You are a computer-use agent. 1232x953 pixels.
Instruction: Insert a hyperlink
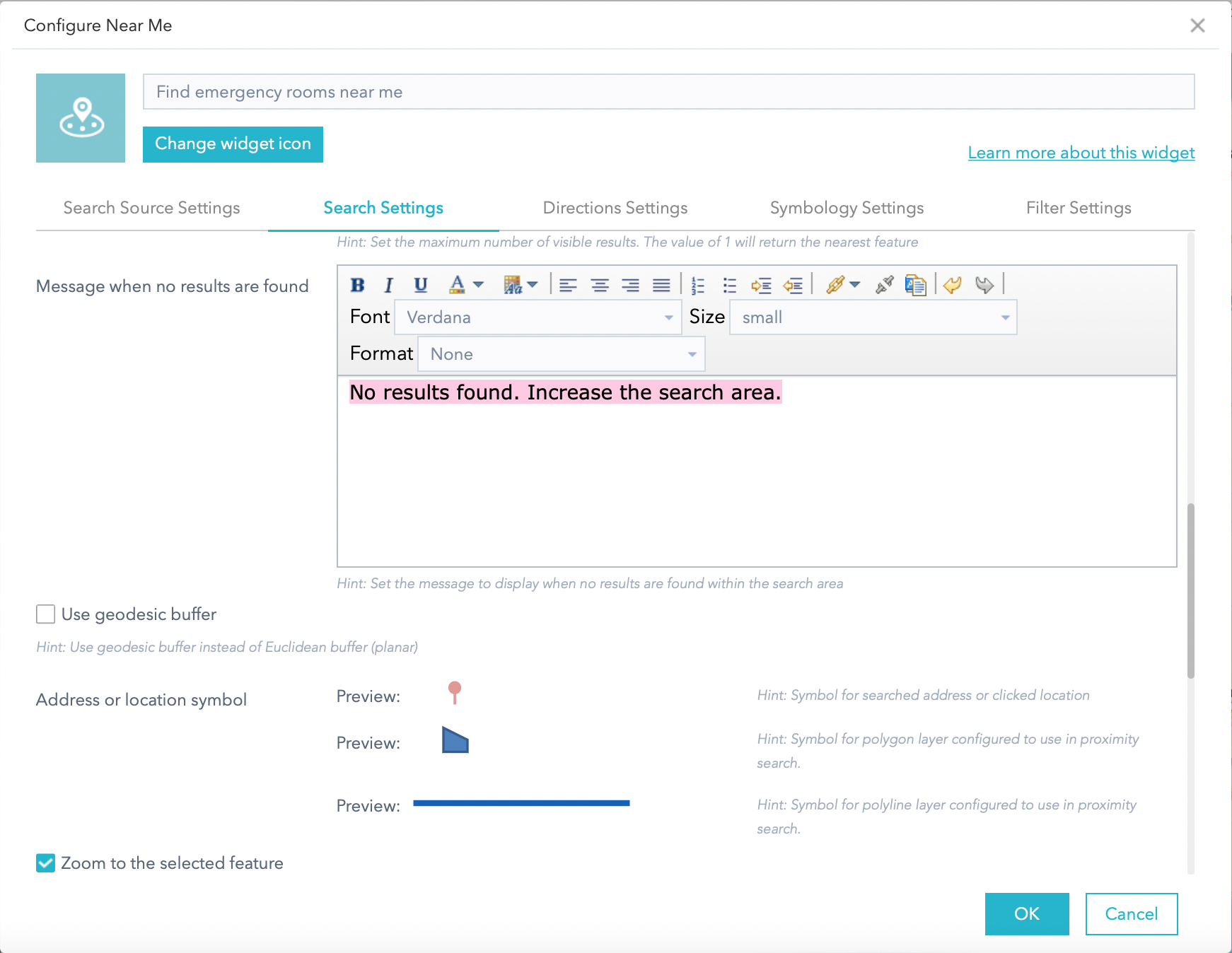click(x=835, y=285)
